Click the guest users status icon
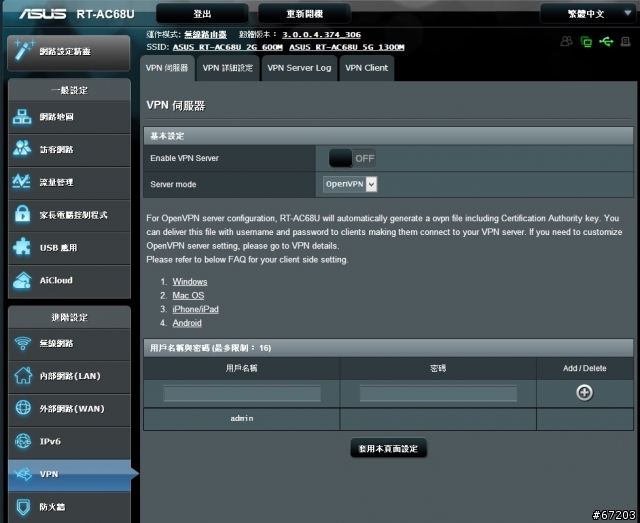The image size is (640, 523). 566,41
